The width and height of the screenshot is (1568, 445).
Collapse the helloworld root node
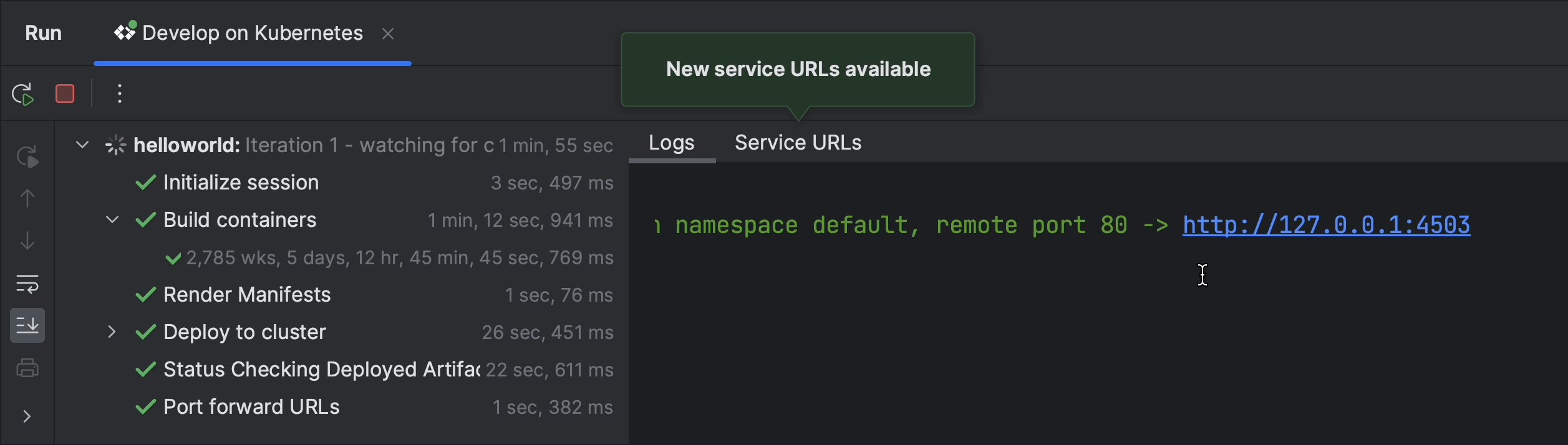point(82,145)
